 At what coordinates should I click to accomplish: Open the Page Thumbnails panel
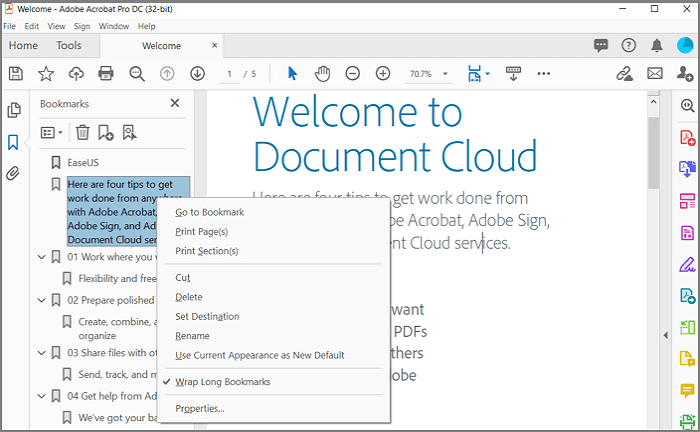14,110
